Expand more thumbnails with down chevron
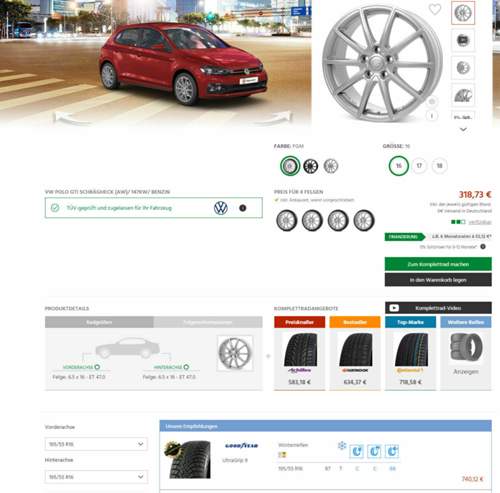 463,129
